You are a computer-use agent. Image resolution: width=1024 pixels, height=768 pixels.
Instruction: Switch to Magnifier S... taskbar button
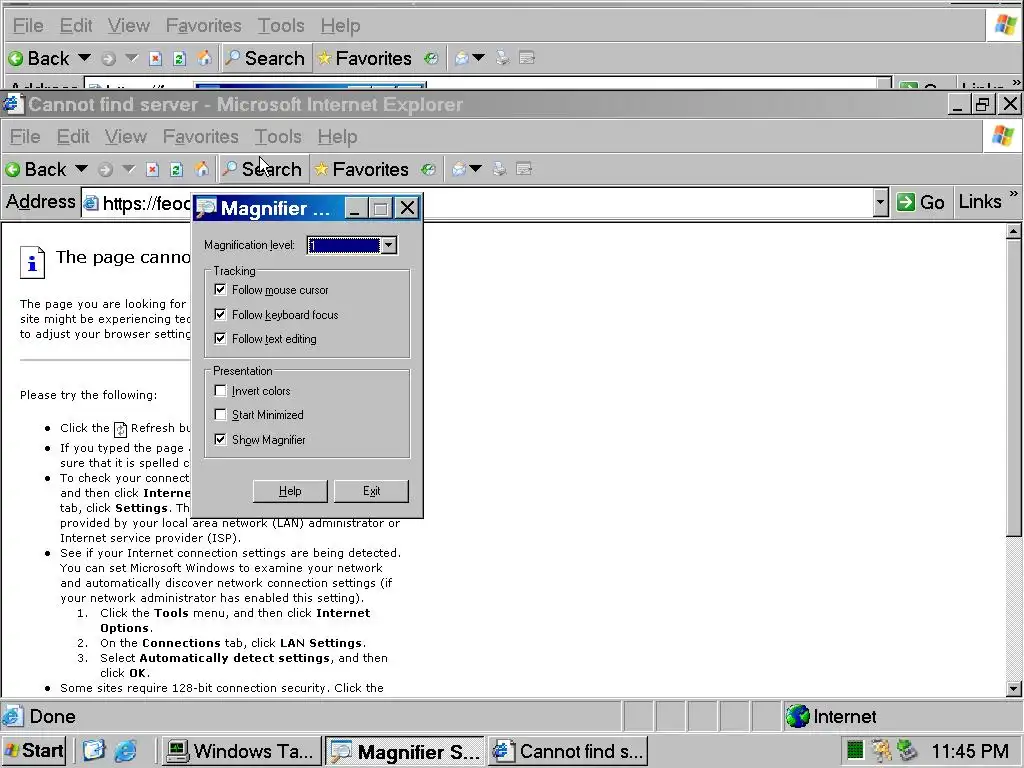coord(405,751)
